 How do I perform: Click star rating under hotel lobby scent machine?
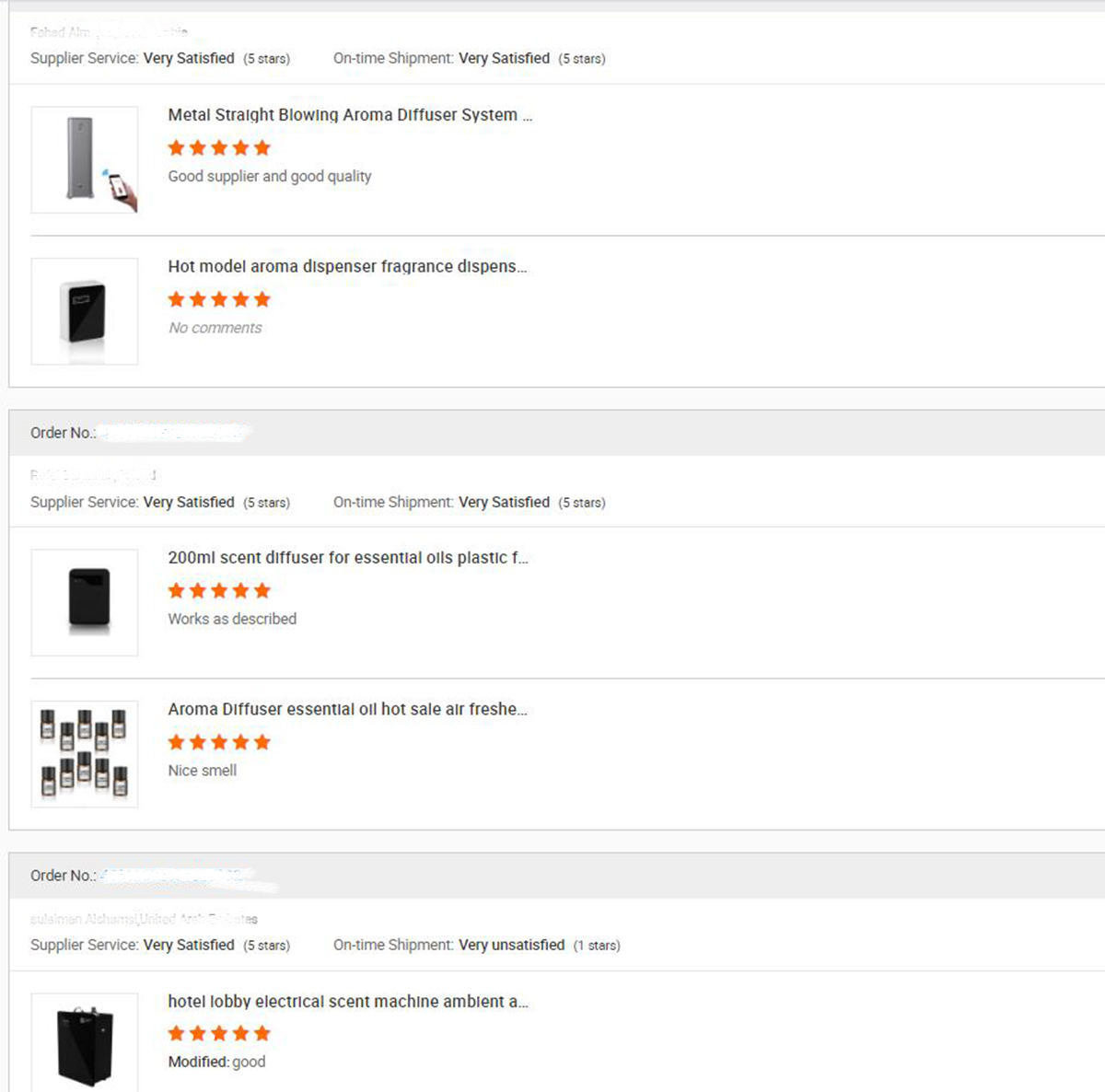click(x=219, y=1033)
